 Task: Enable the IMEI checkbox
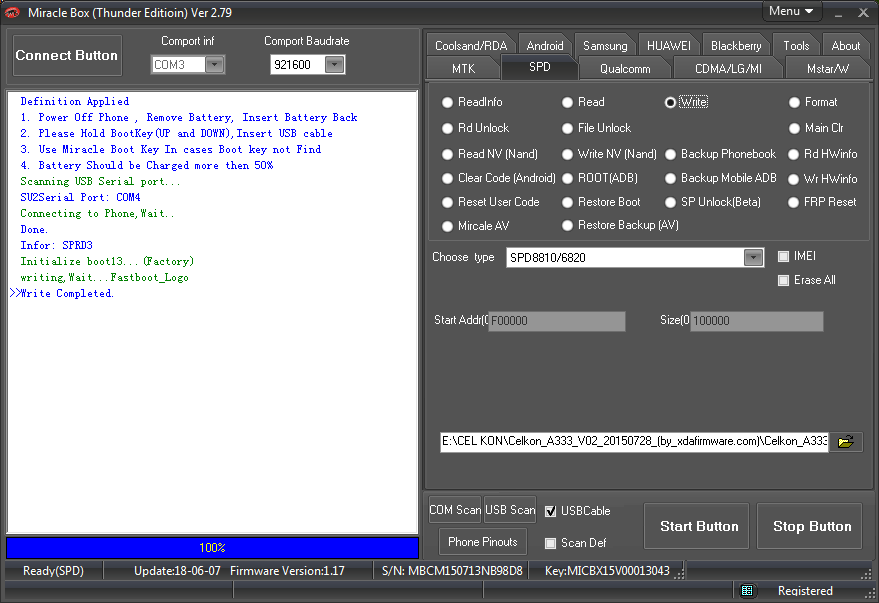pos(783,256)
